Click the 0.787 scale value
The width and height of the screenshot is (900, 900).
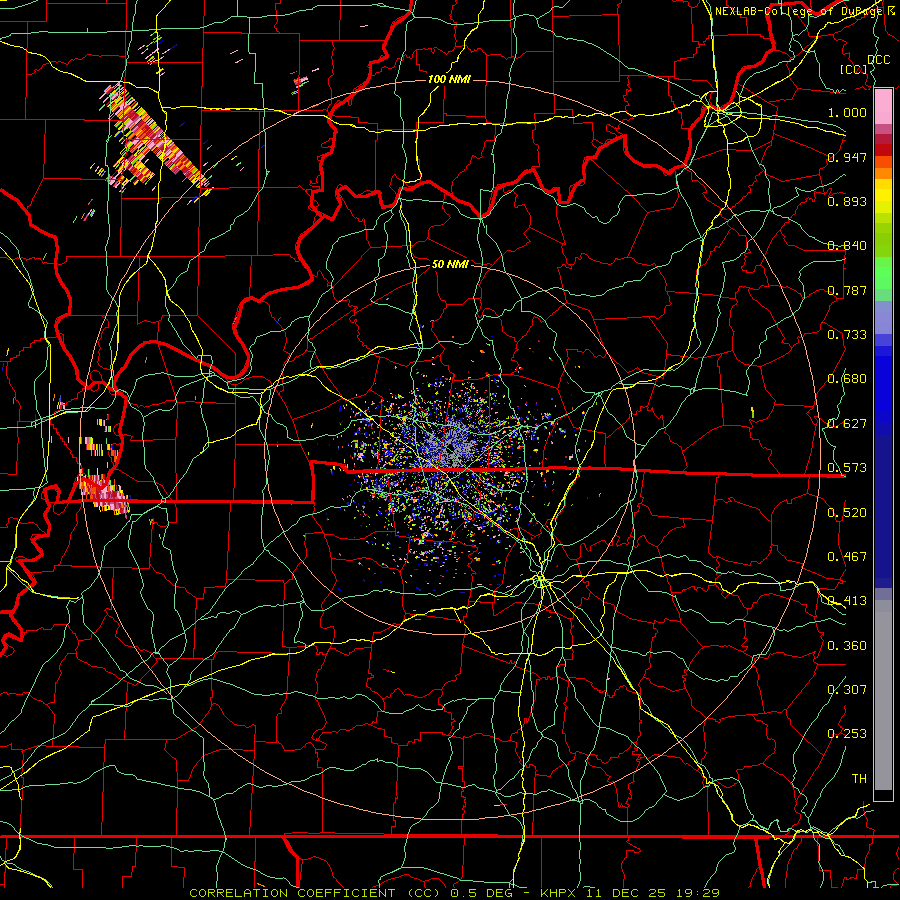pyautogui.click(x=847, y=290)
